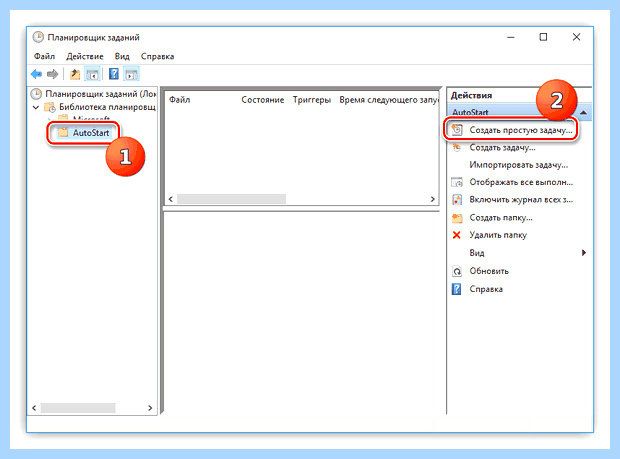This screenshot has width=620, height=459.
Task: Click Создать задачу... action
Action: point(502,147)
